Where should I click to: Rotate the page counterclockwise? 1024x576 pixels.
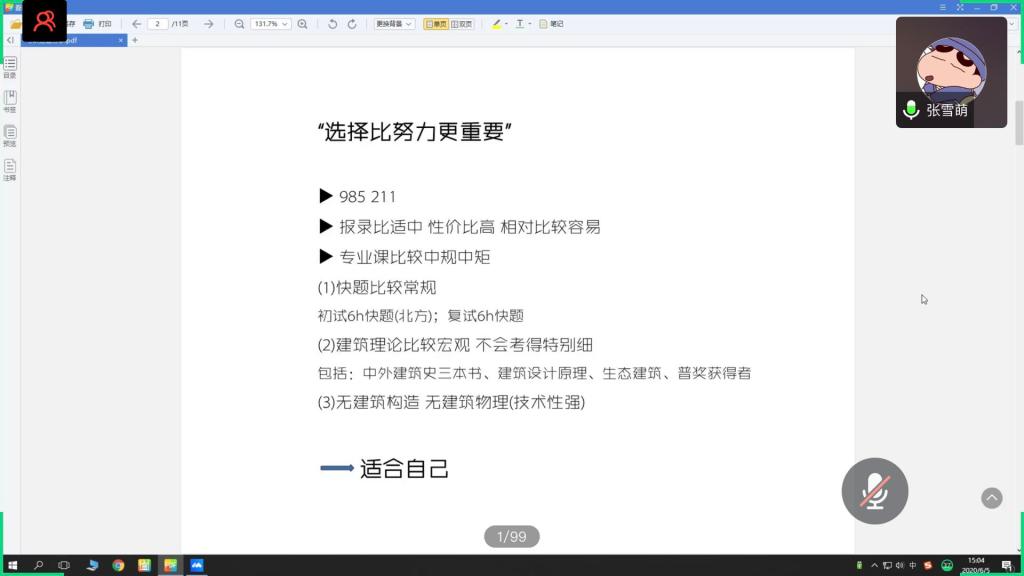coord(333,23)
